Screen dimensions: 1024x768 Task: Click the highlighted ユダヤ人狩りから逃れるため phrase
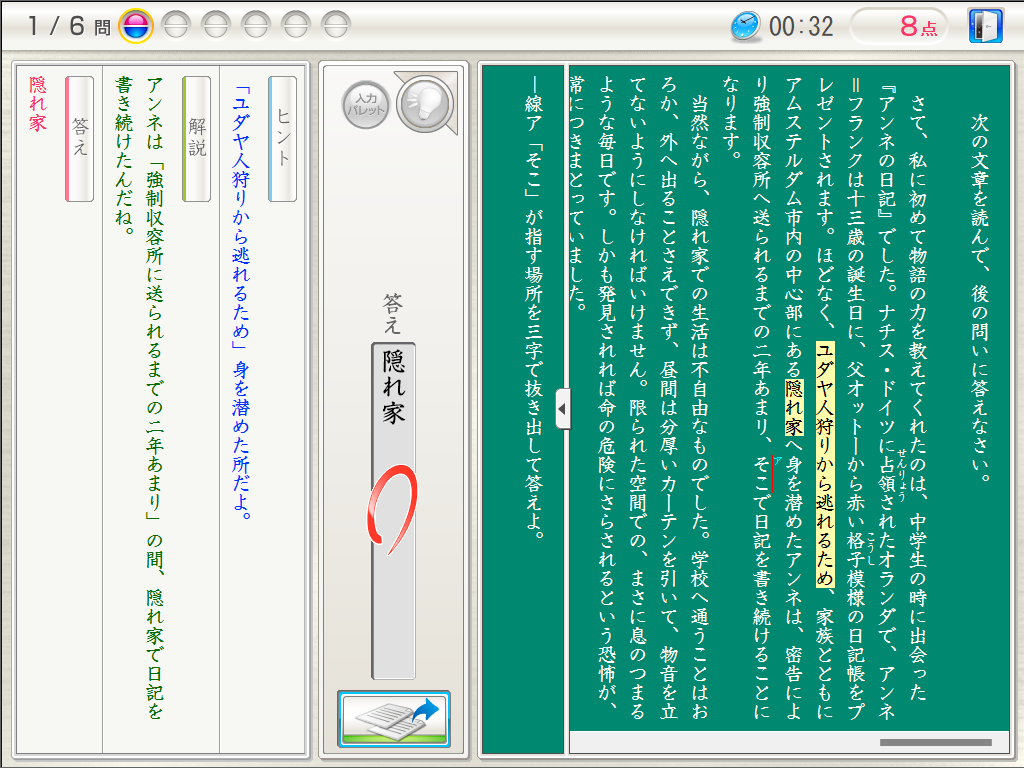[825, 465]
